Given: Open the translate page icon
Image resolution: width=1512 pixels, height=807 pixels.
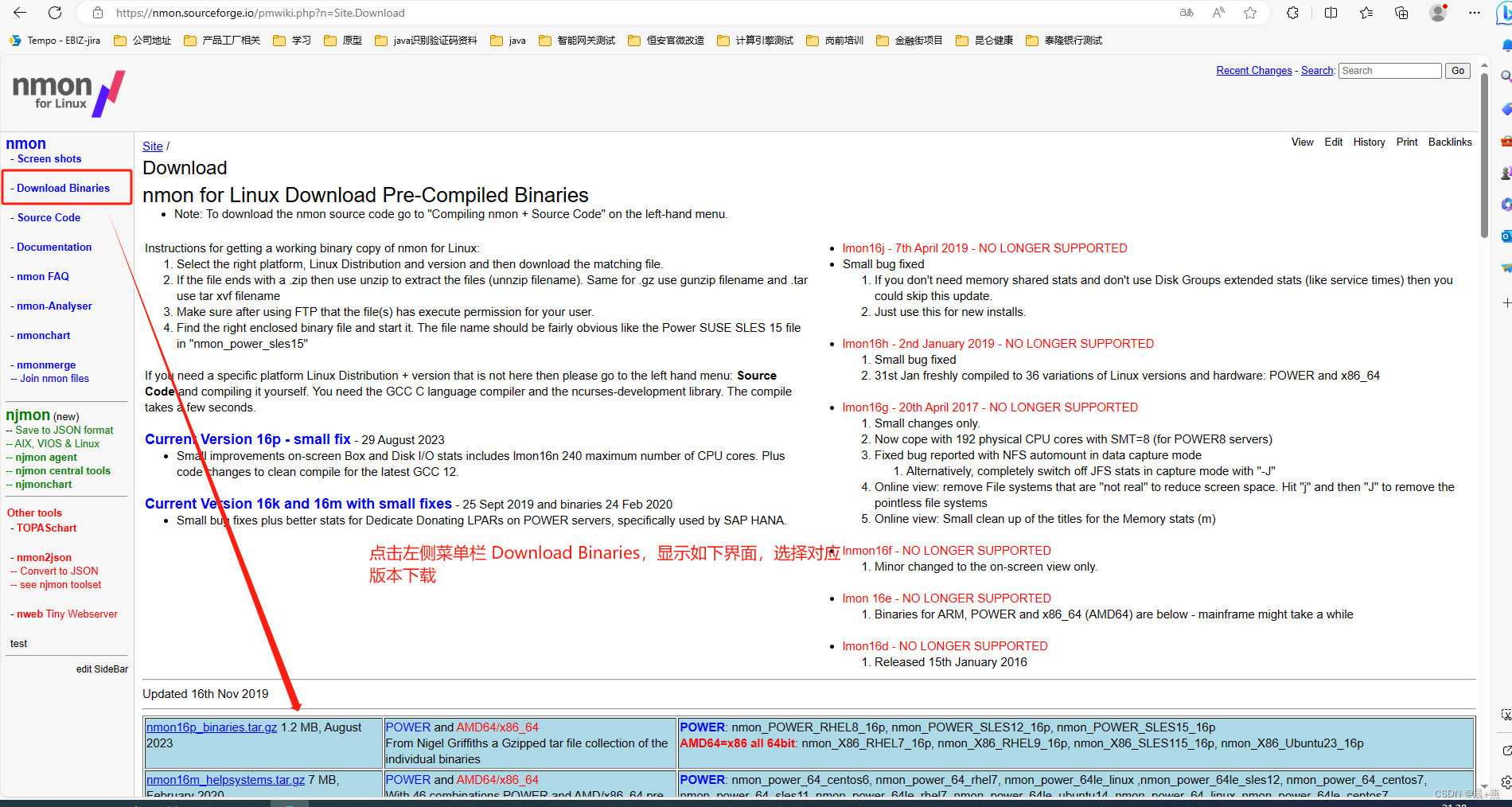Looking at the screenshot, I should point(1187,13).
